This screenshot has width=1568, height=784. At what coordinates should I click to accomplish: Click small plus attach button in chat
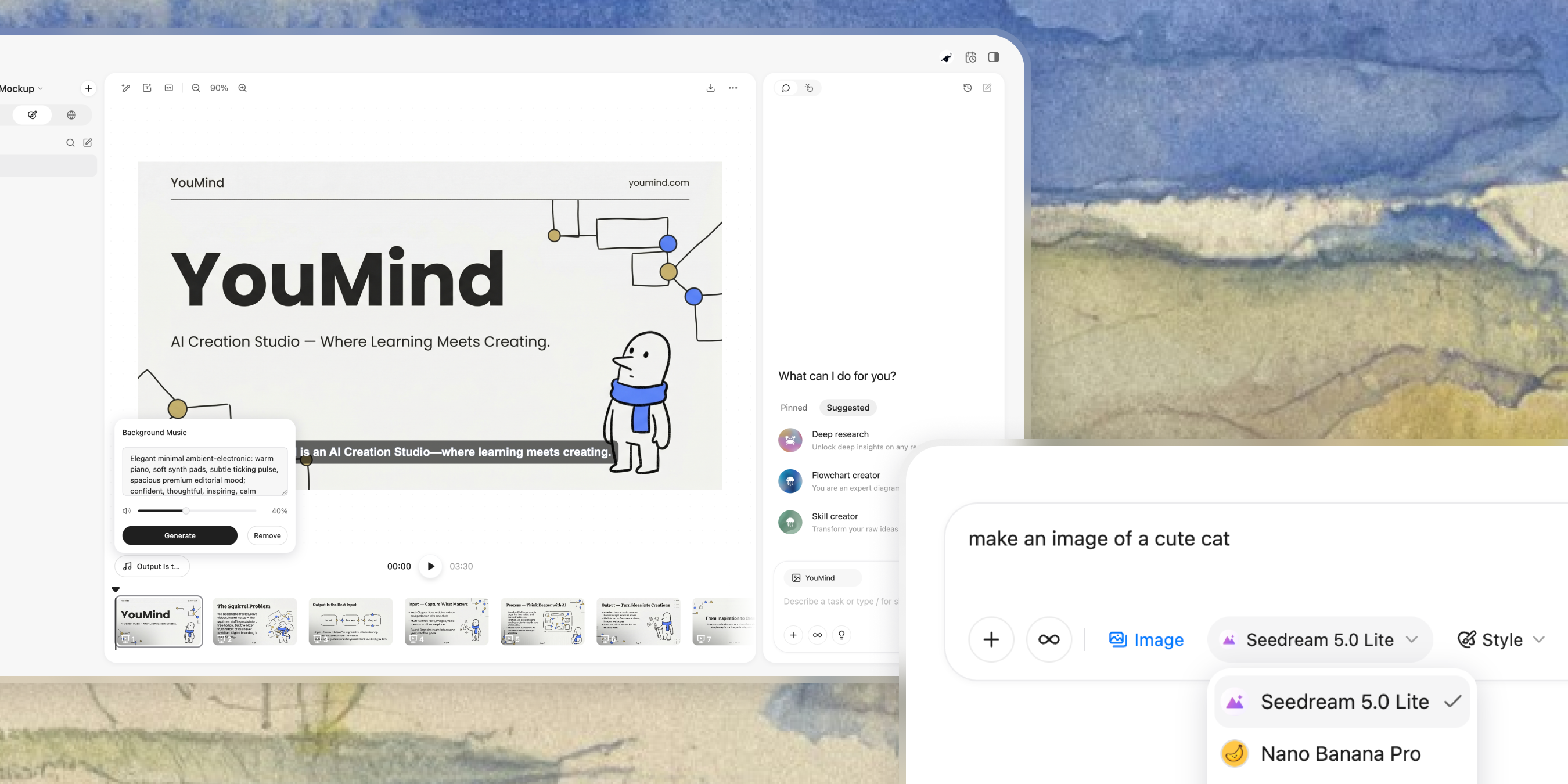(793, 635)
